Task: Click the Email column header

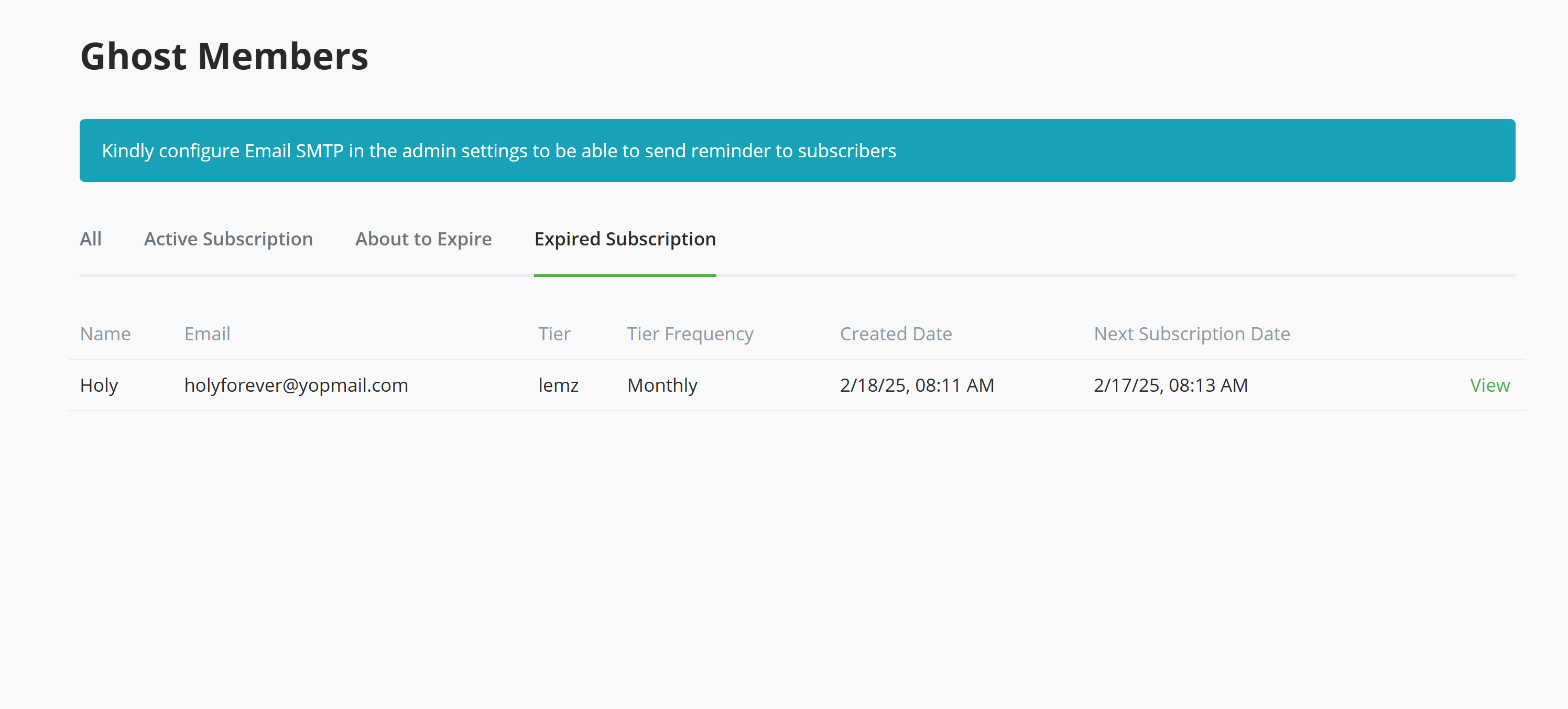Action: click(207, 333)
